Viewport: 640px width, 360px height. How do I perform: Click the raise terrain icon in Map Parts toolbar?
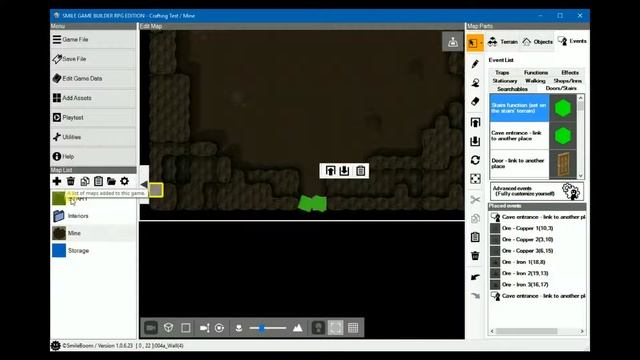pos(475,122)
